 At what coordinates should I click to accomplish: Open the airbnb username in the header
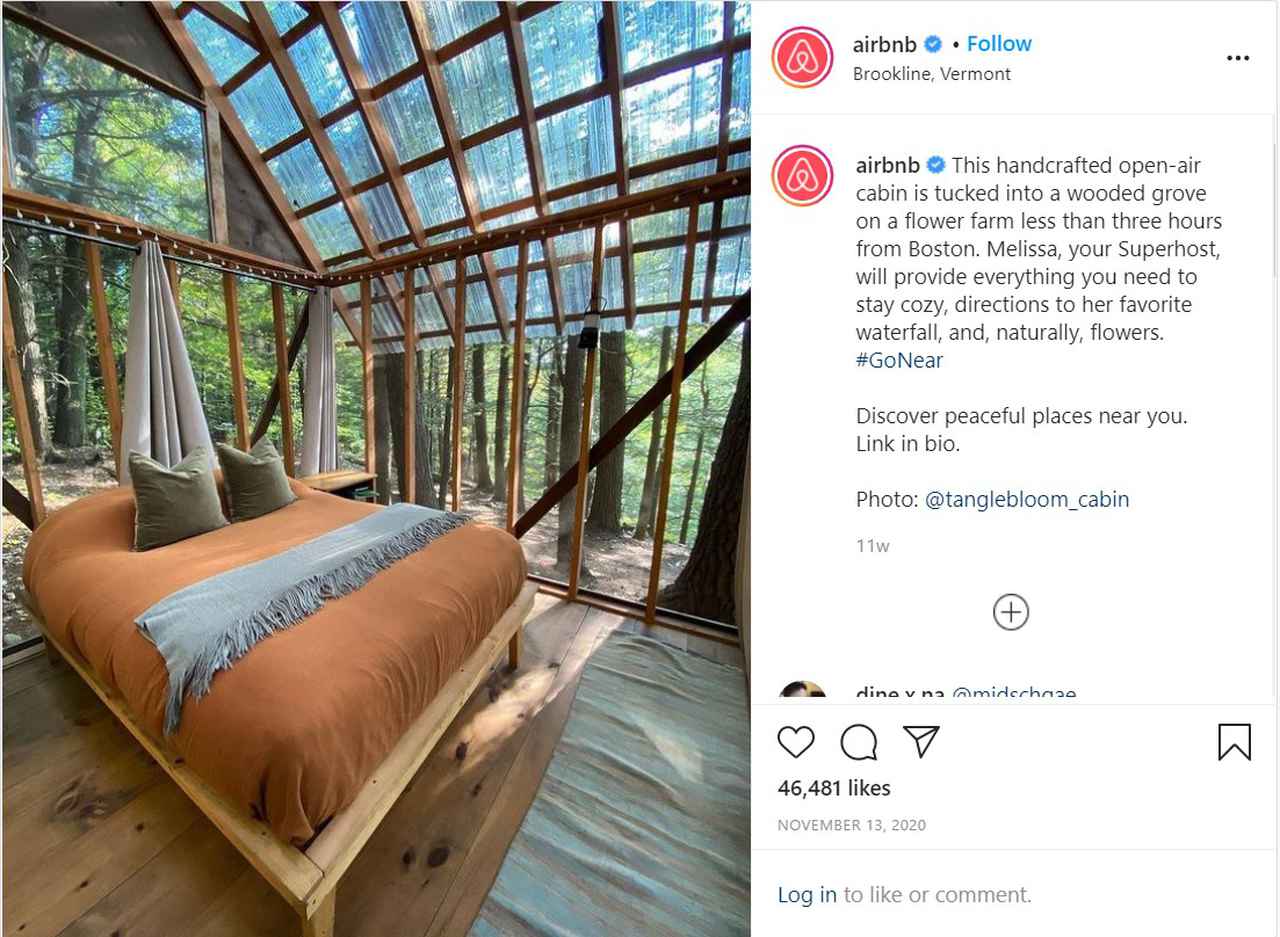[x=885, y=44]
